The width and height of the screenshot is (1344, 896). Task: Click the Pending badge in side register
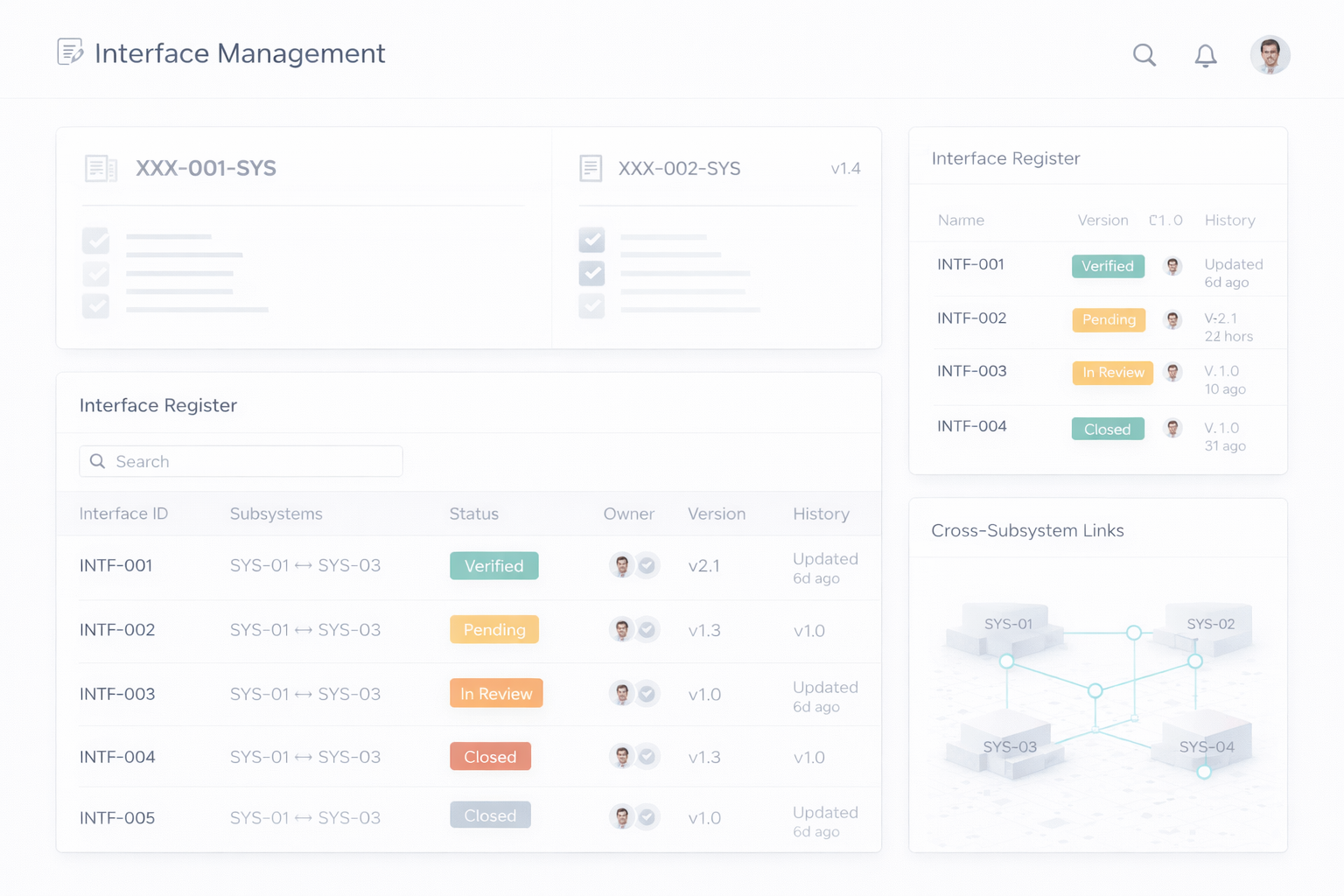pyautogui.click(x=1109, y=319)
